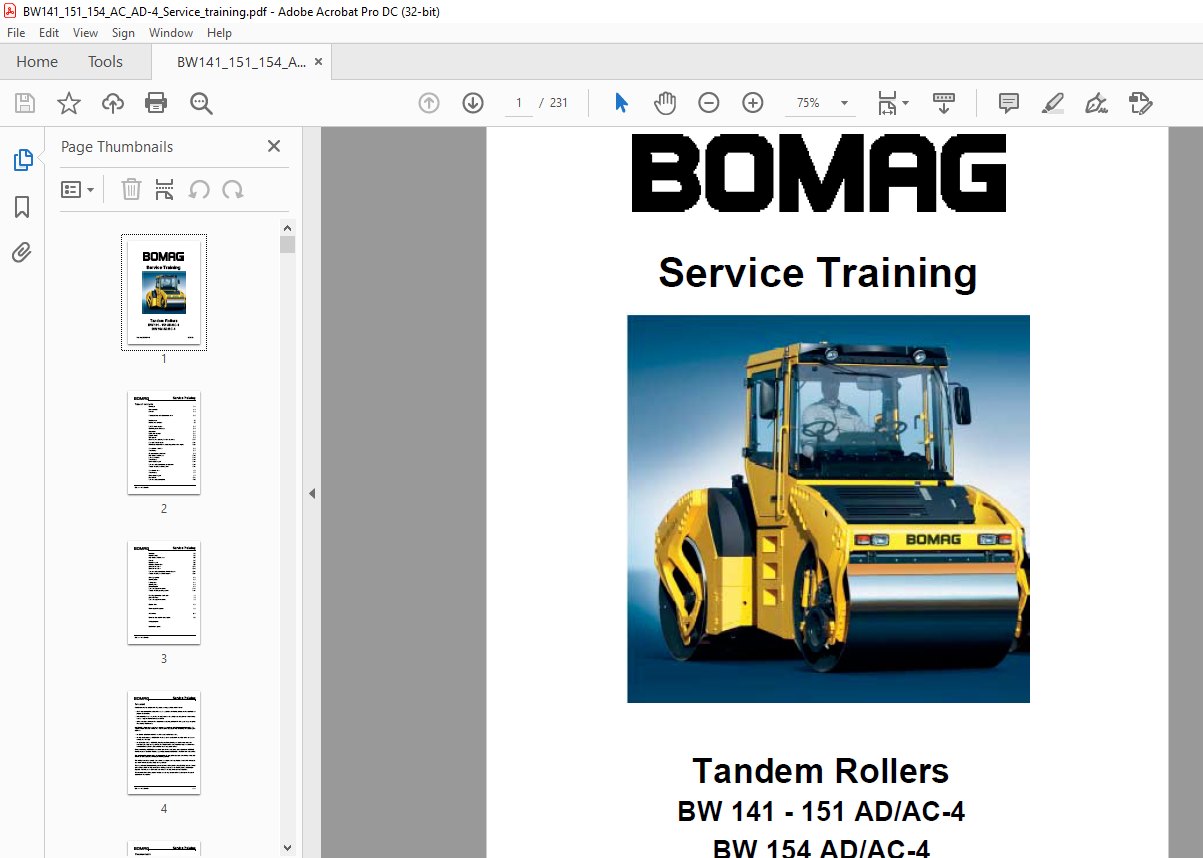This screenshot has width=1203, height=858.
Task: Open the Window menu
Action: pos(171,33)
